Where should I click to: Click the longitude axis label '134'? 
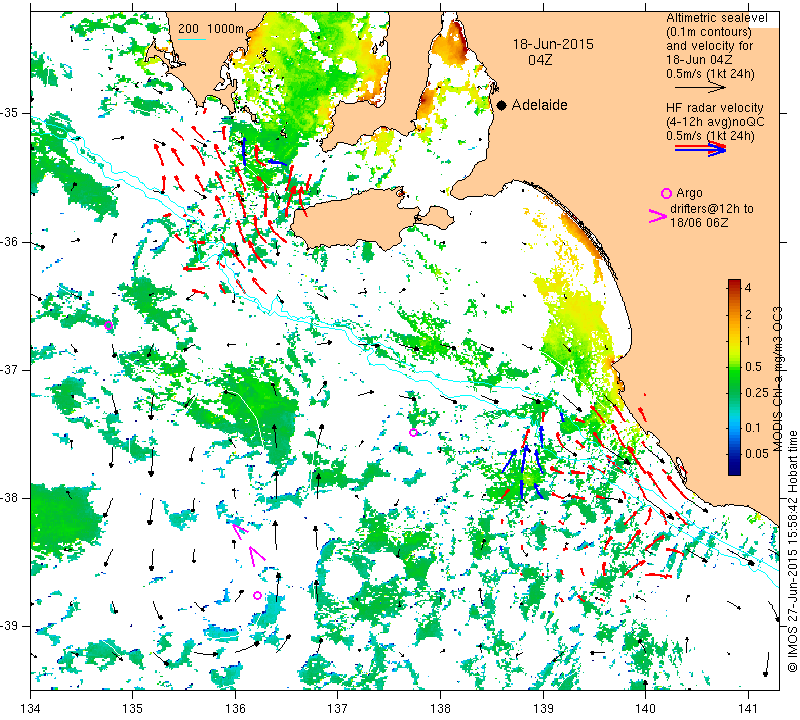pos(31,709)
